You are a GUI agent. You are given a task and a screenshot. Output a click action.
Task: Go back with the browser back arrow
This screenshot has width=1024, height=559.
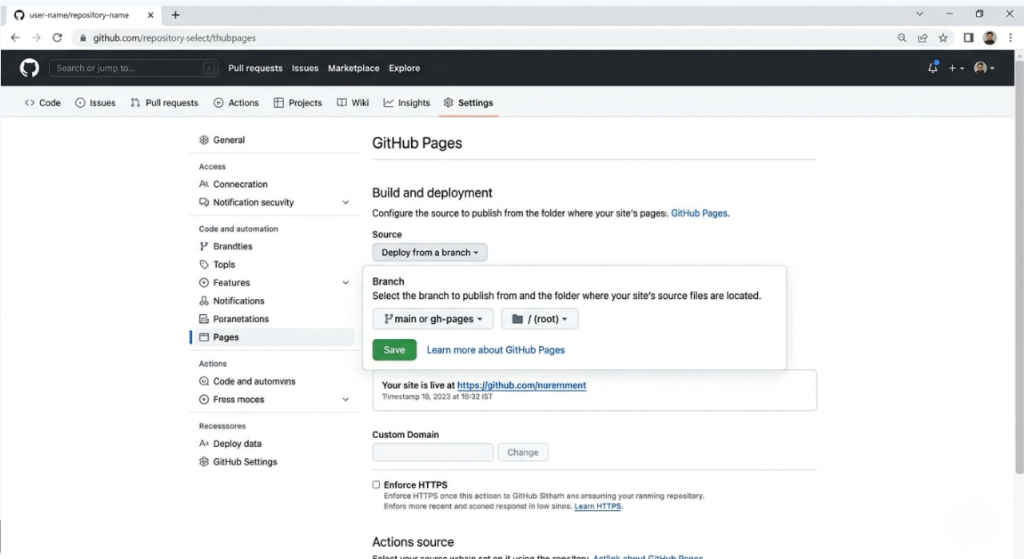click(x=15, y=38)
